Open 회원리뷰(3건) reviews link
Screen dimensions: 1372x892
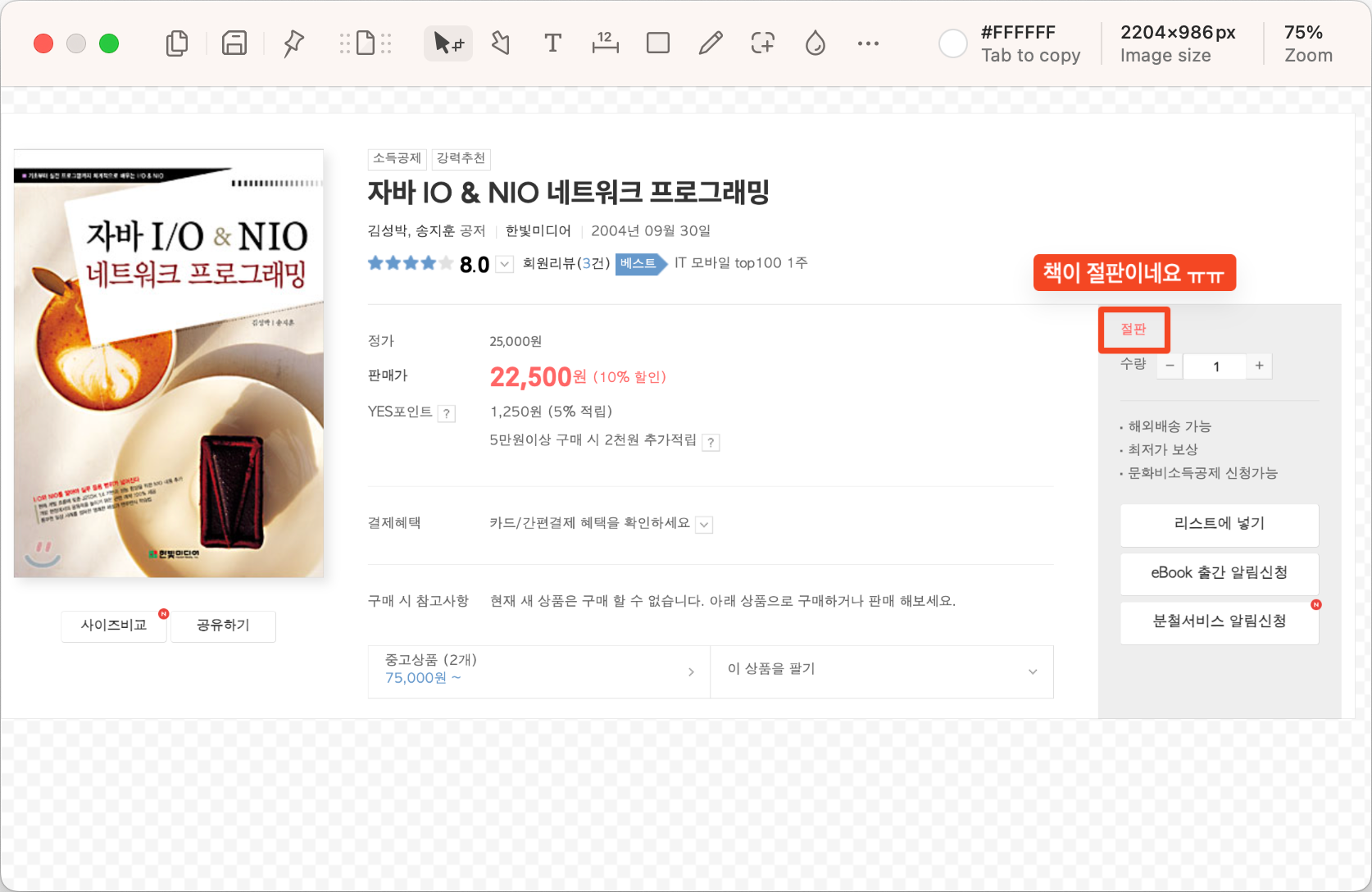(x=566, y=263)
